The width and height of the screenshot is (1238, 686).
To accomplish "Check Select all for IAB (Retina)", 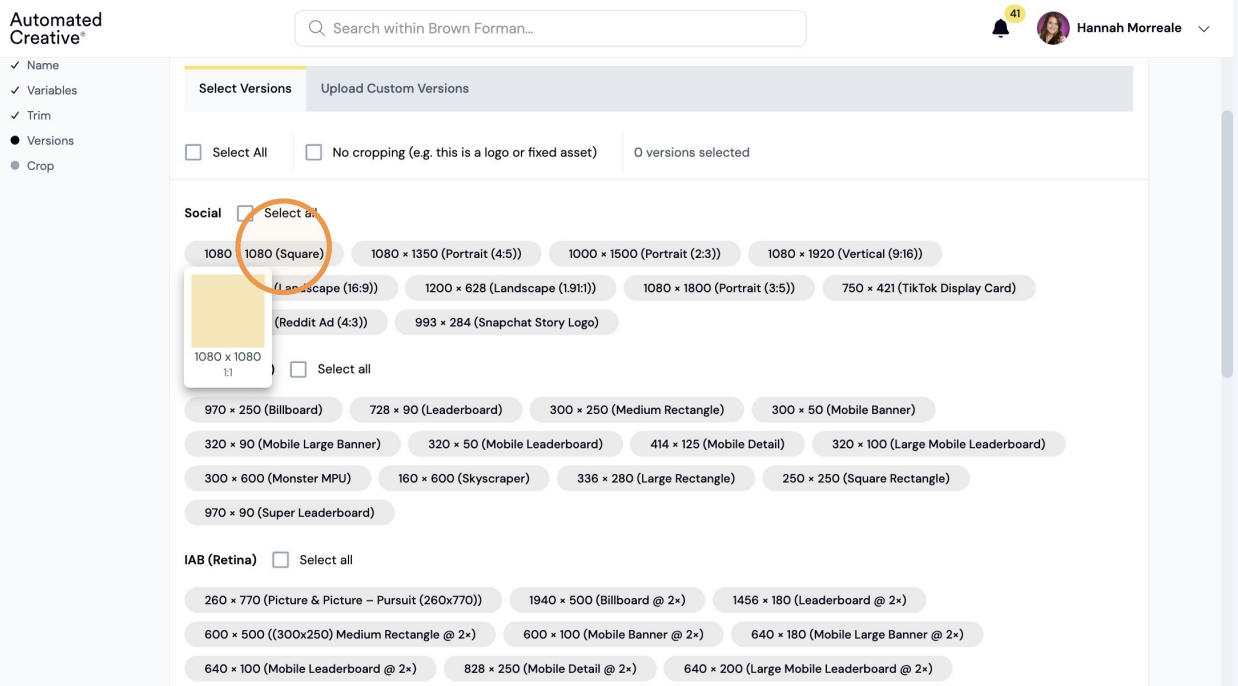I will coord(281,560).
